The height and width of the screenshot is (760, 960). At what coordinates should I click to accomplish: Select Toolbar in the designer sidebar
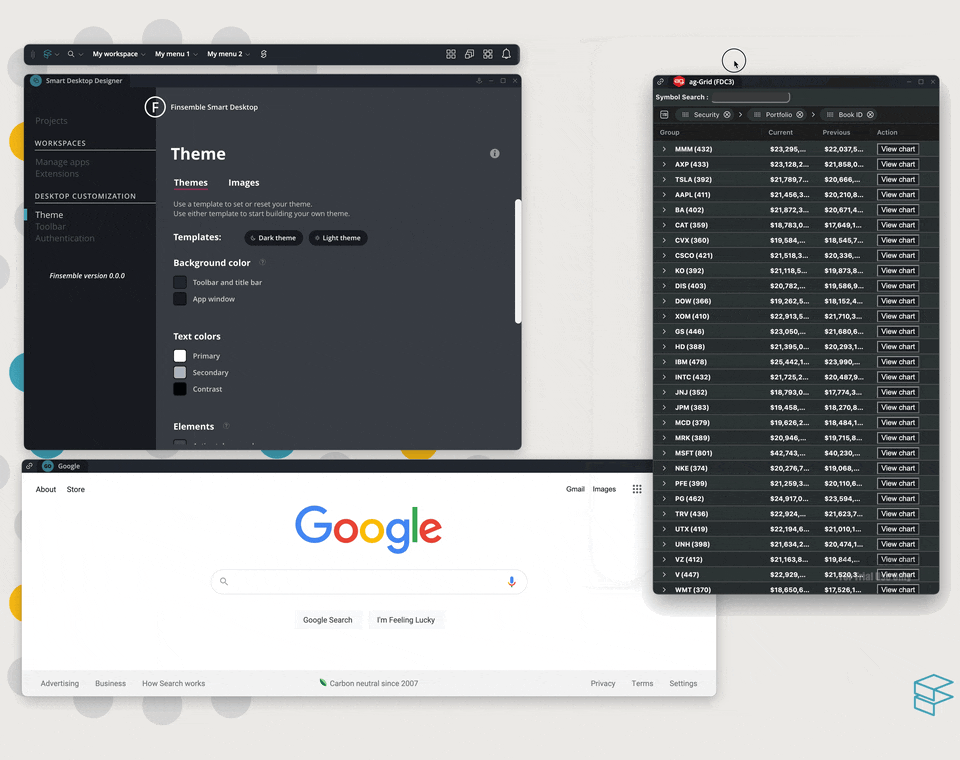[x=50, y=227]
